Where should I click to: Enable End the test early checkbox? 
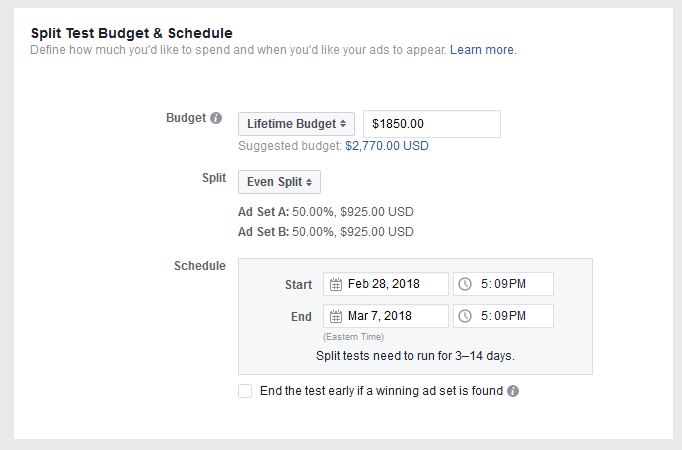[245, 391]
